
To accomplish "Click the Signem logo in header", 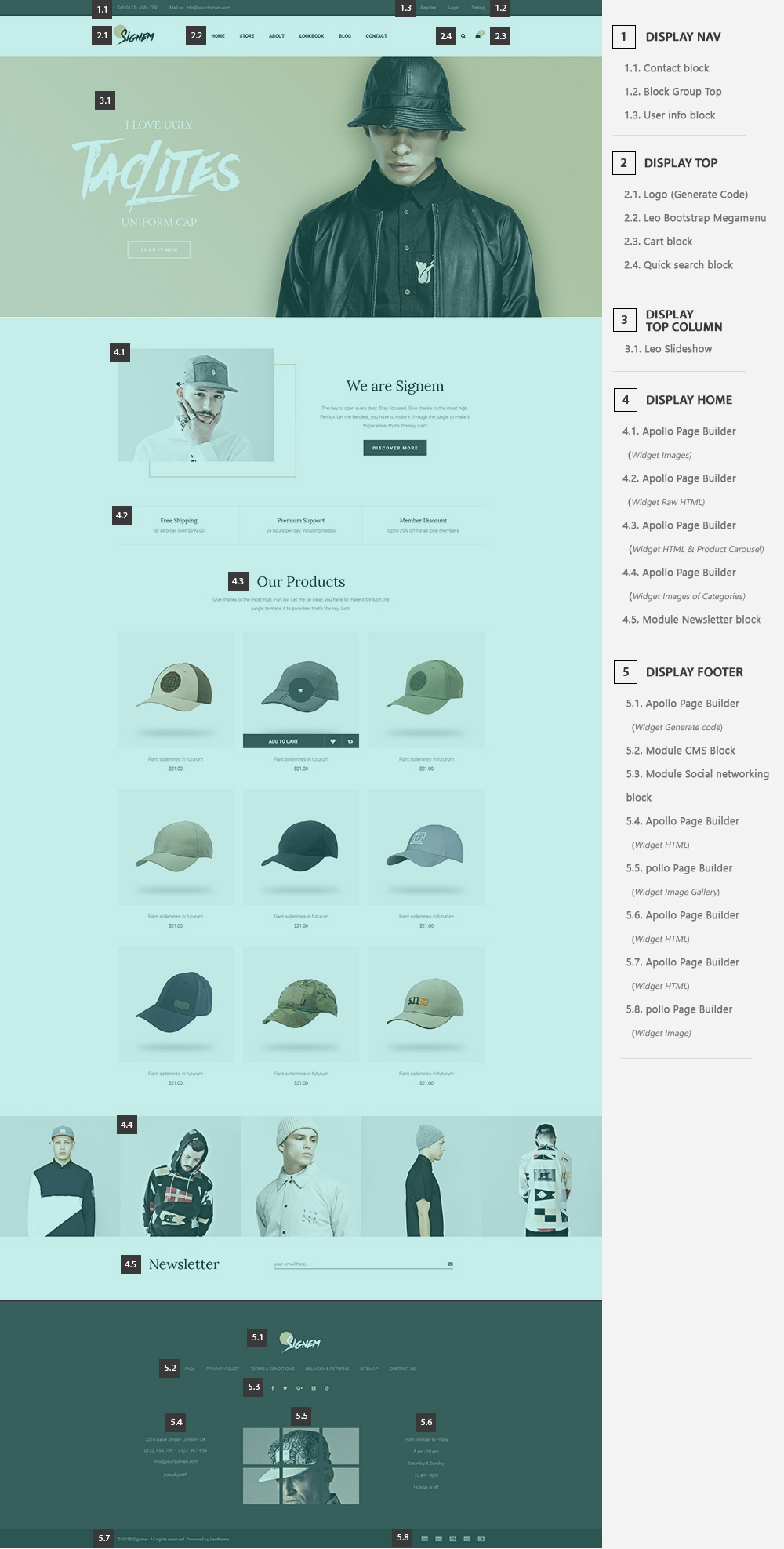I will pyautogui.click(x=135, y=35).
